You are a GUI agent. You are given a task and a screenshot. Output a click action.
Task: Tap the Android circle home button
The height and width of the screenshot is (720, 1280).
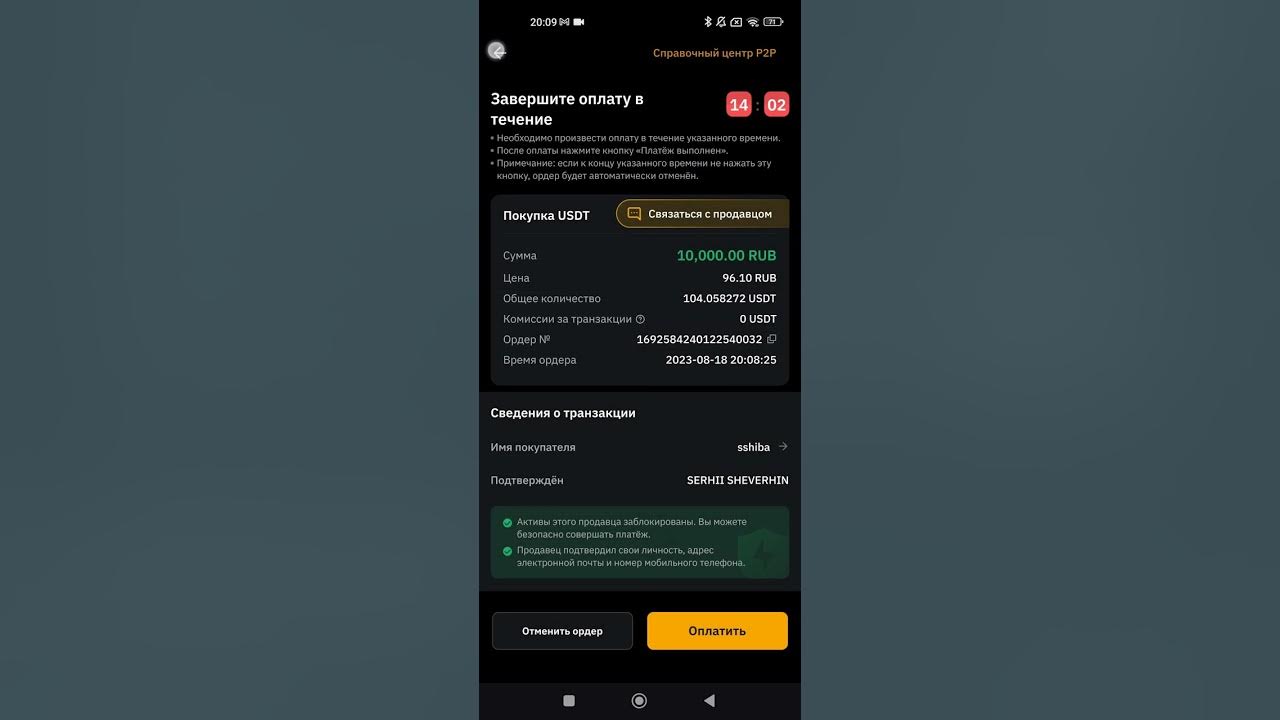coord(639,701)
